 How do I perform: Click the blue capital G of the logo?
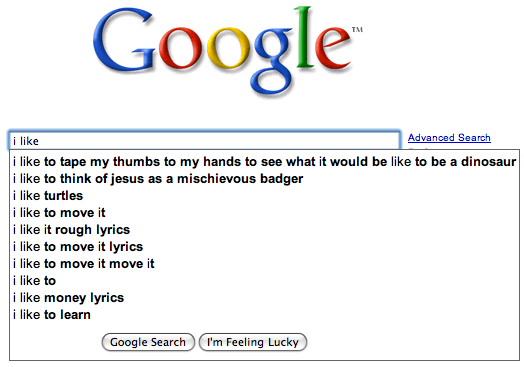(124, 40)
